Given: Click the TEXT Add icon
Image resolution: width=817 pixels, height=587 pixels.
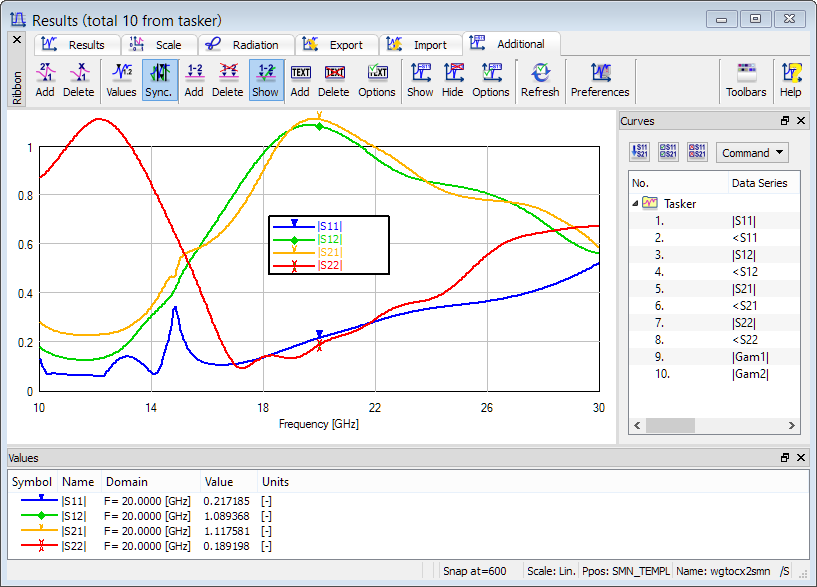Looking at the screenshot, I should [300, 80].
